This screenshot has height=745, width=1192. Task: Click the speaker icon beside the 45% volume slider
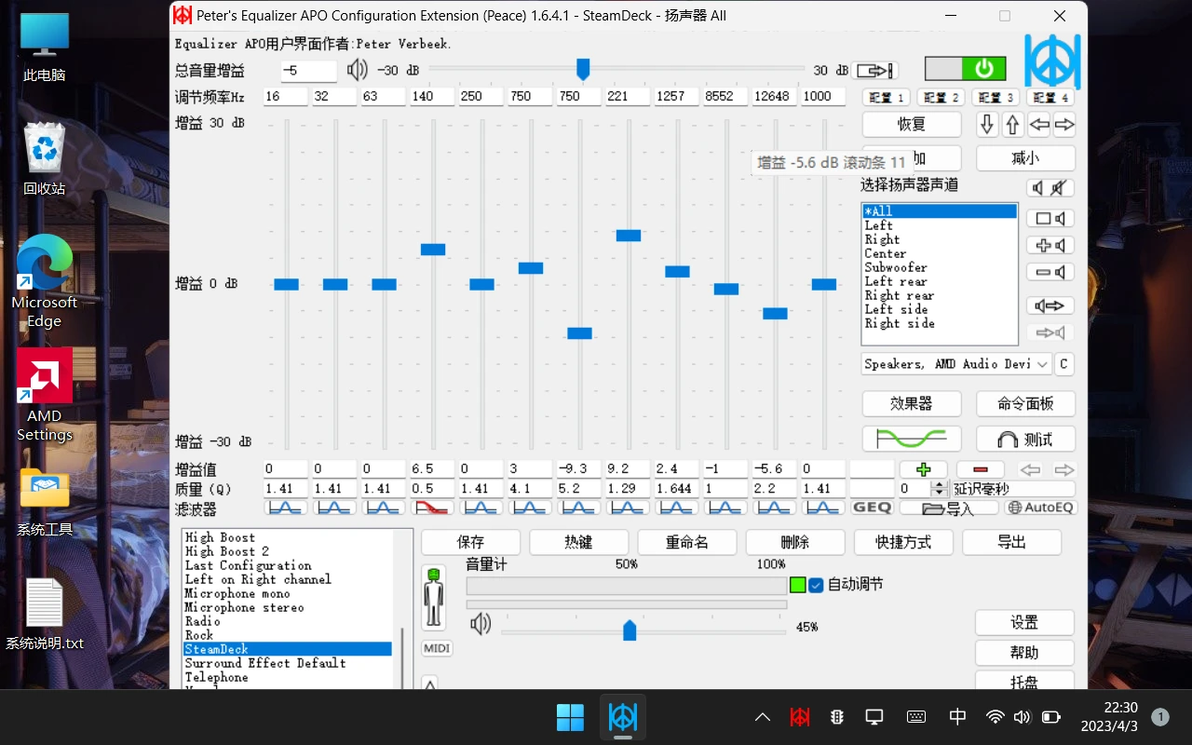480,625
